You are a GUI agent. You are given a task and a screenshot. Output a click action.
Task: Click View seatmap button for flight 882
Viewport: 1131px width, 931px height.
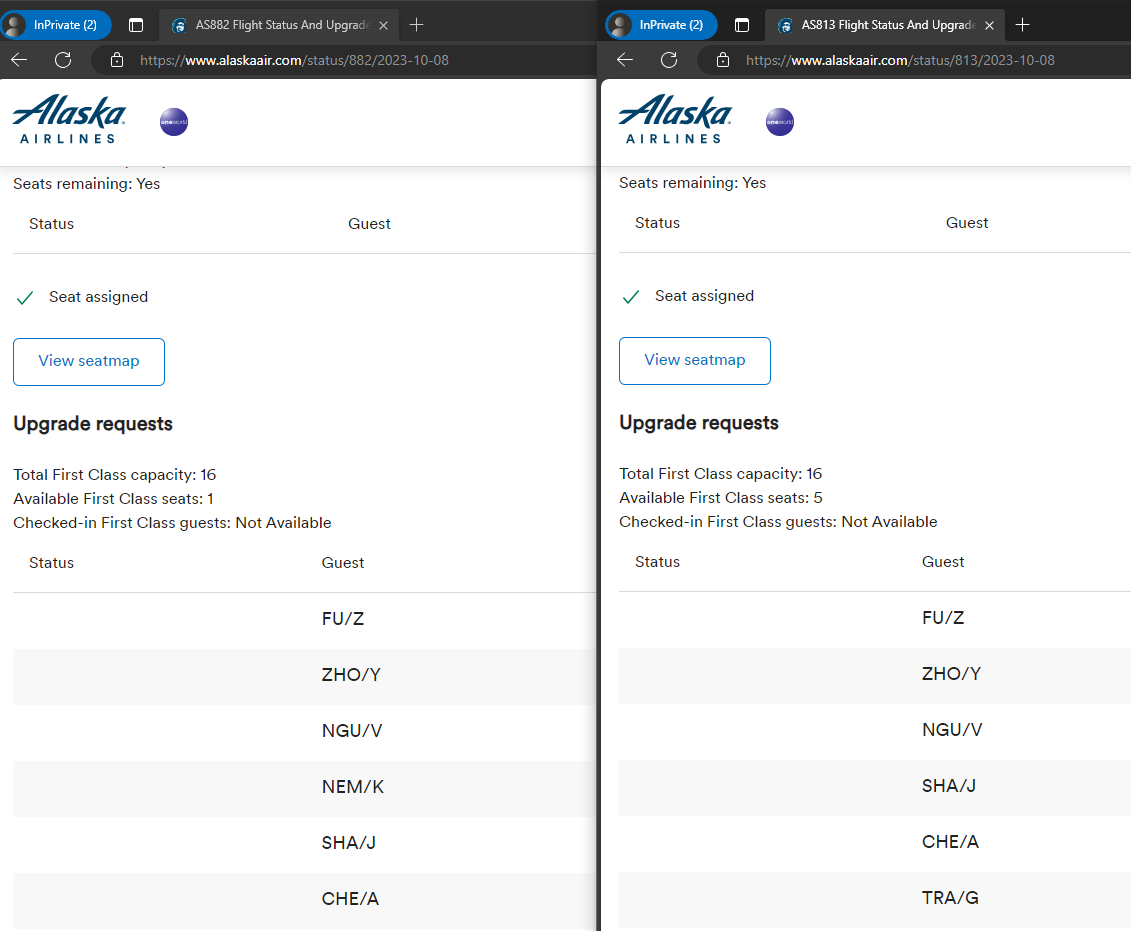point(89,361)
